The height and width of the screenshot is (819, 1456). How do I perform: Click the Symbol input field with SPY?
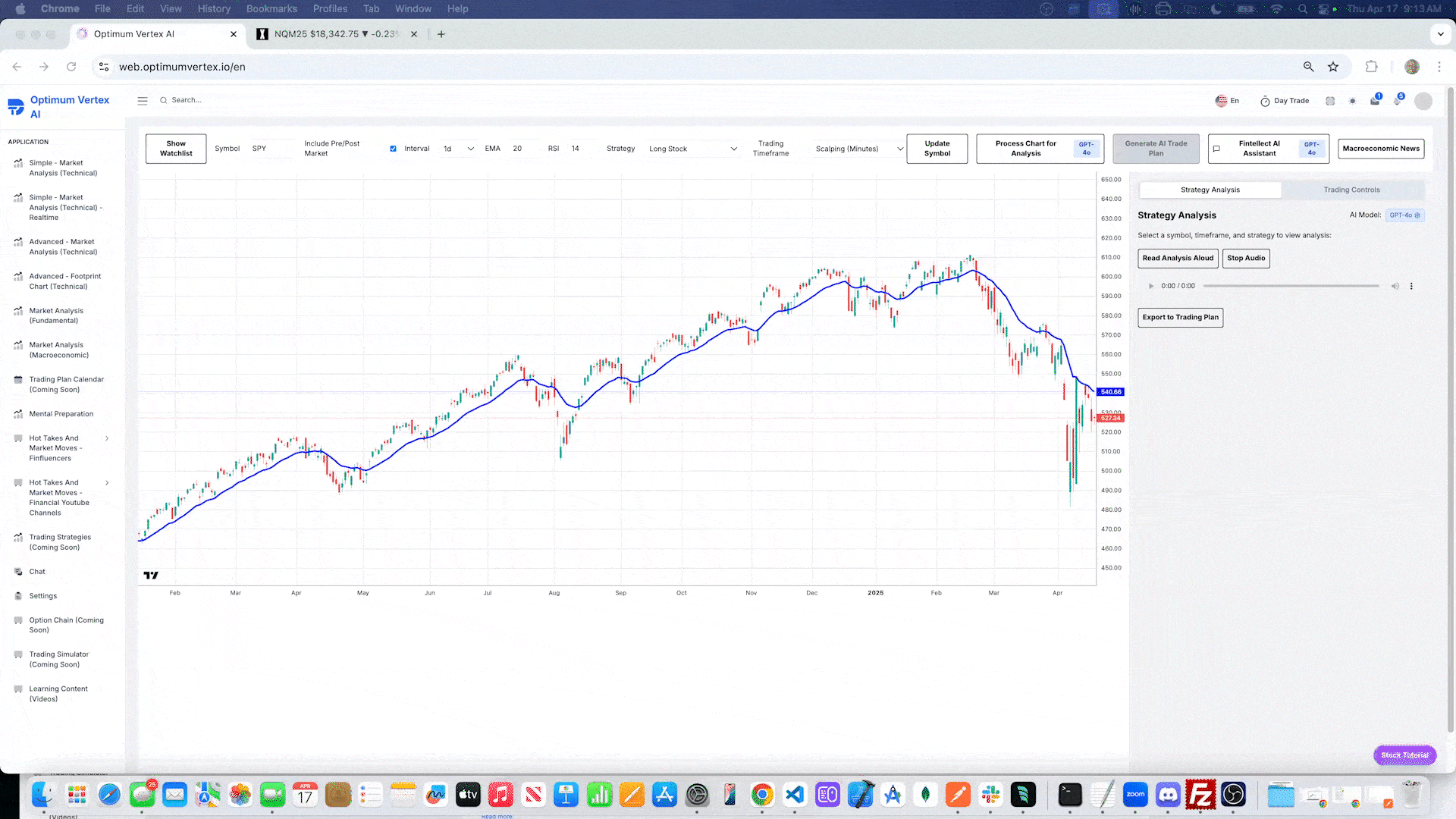271,149
